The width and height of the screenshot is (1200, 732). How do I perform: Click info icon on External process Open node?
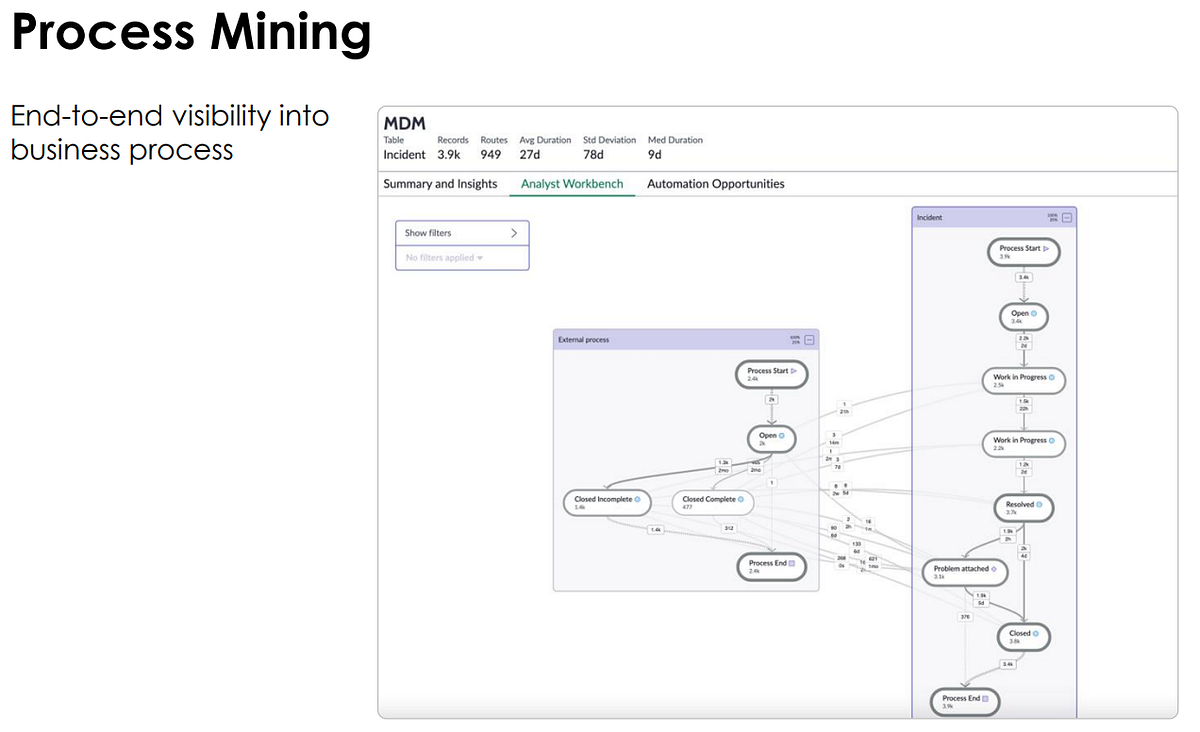click(782, 436)
